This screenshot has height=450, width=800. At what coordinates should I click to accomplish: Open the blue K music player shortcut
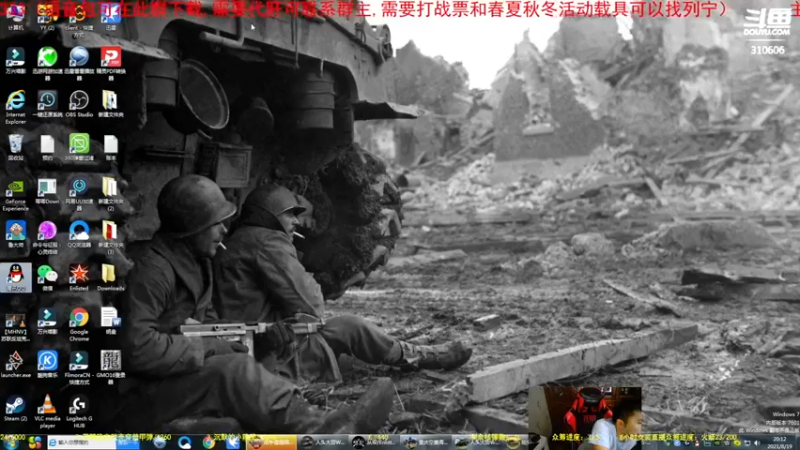pos(47,364)
